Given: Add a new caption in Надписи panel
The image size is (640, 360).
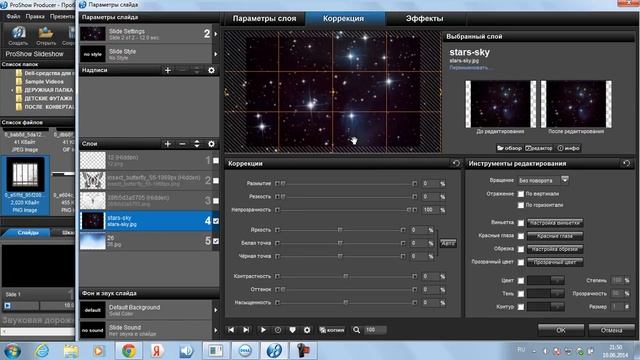Looking at the screenshot, I should tap(168, 70).
